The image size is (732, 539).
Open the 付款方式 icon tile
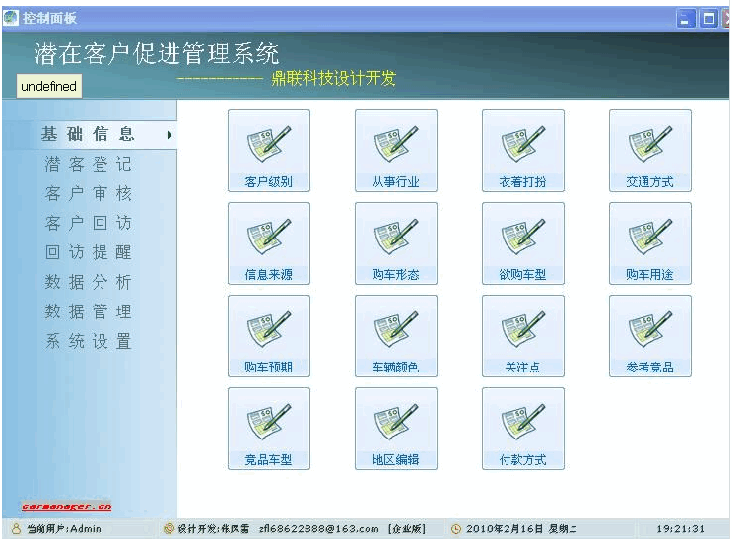pyautogui.click(x=523, y=428)
